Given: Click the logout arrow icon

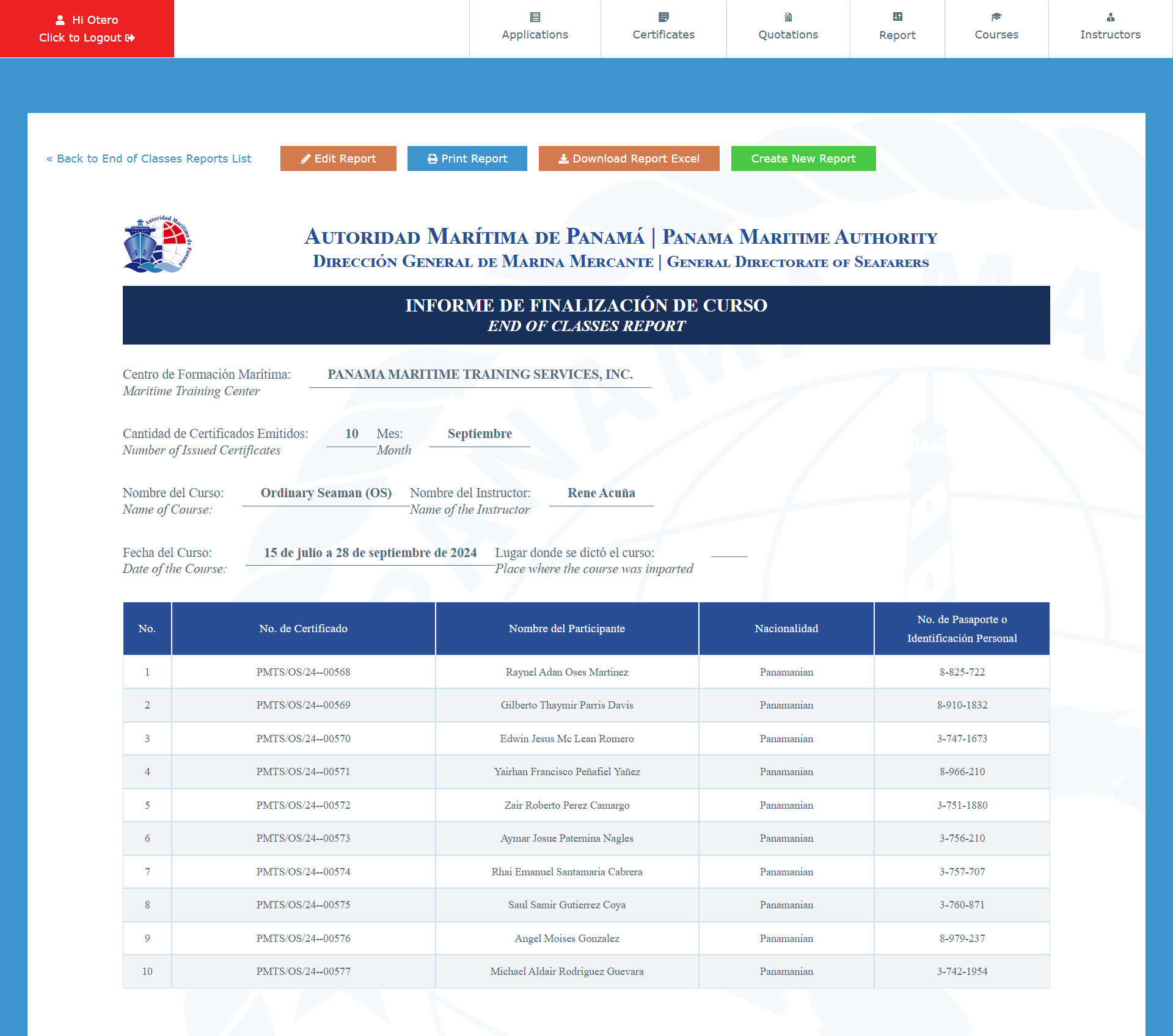Looking at the screenshot, I should tap(130, 38).
